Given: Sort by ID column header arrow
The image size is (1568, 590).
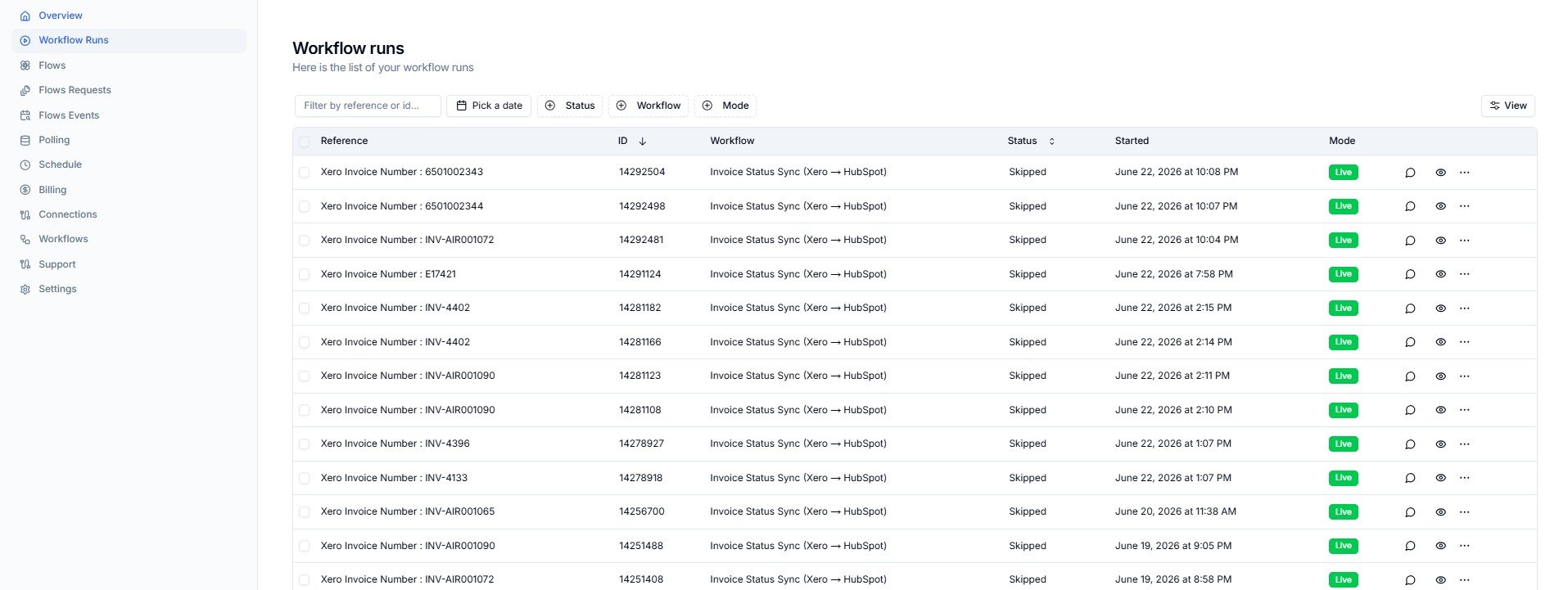Looking at the screenshot, I should 642,141.
